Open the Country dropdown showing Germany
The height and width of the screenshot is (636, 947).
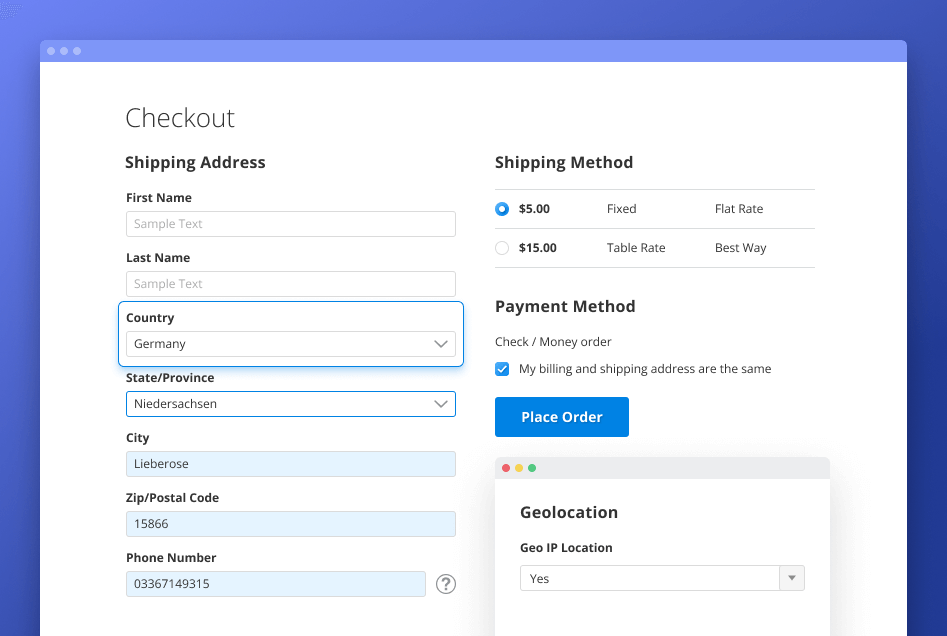tap(290, 343)
